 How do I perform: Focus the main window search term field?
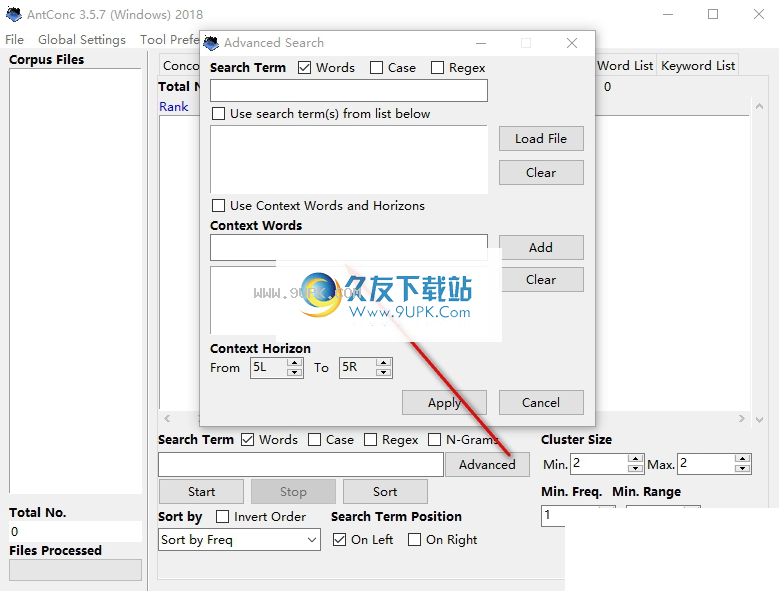coord(301,464)
